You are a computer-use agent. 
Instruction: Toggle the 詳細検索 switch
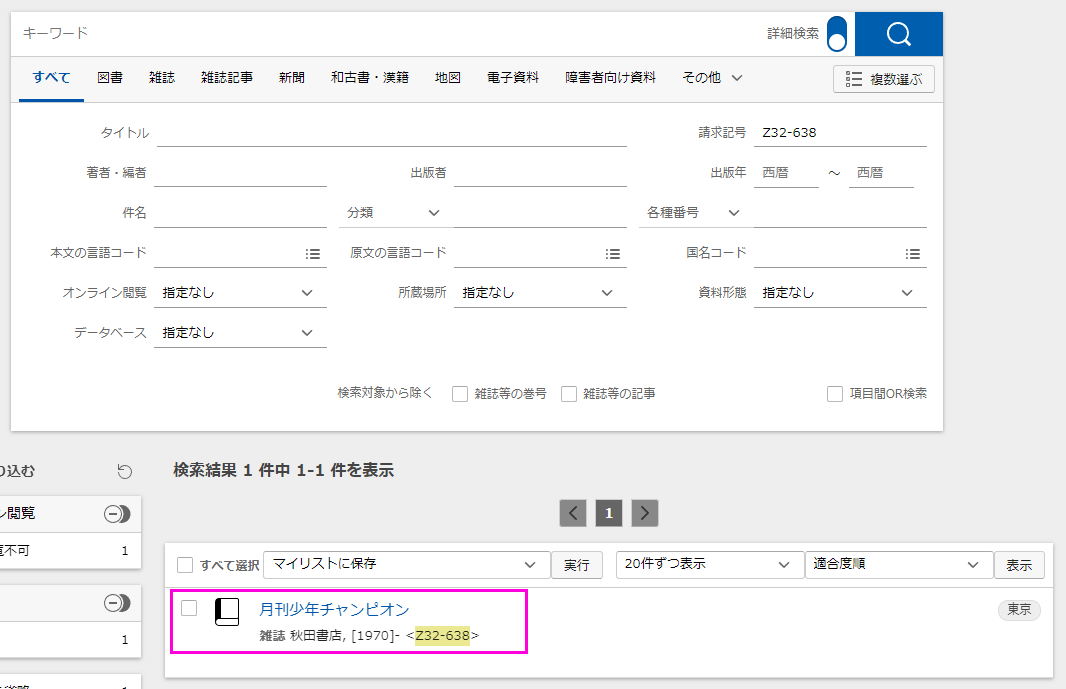pyautogui.click(x=837, y=34)
